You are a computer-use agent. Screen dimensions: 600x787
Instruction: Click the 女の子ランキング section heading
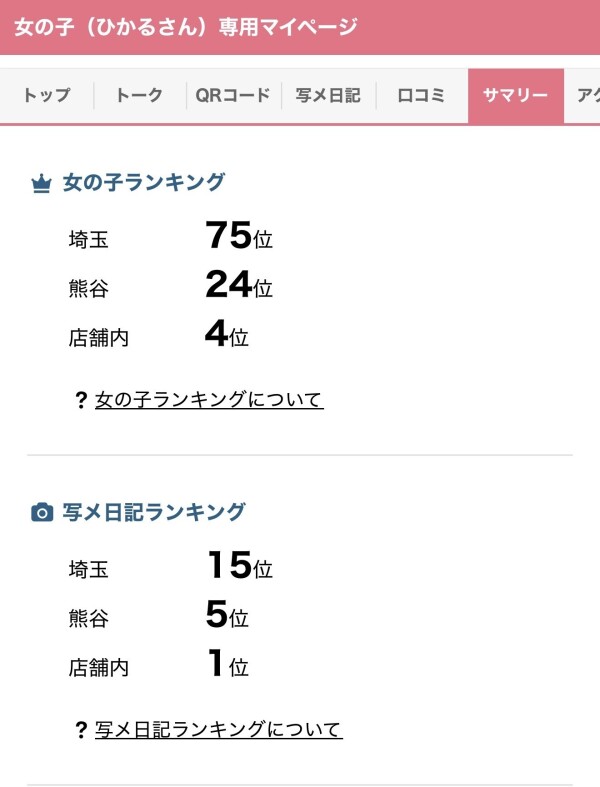(144, 182)
